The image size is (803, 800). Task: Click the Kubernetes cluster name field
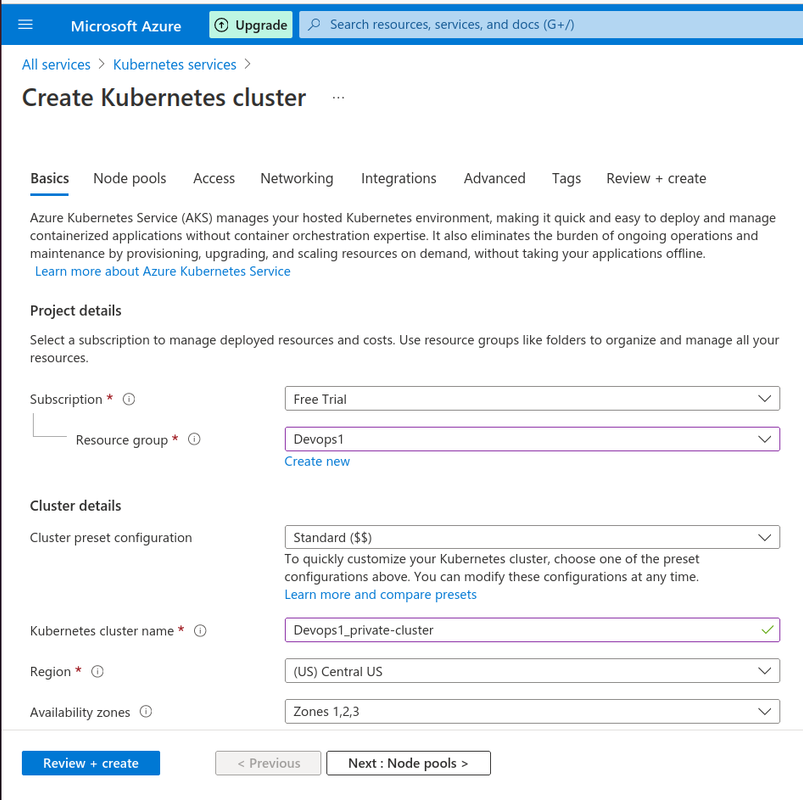(532, 630)
